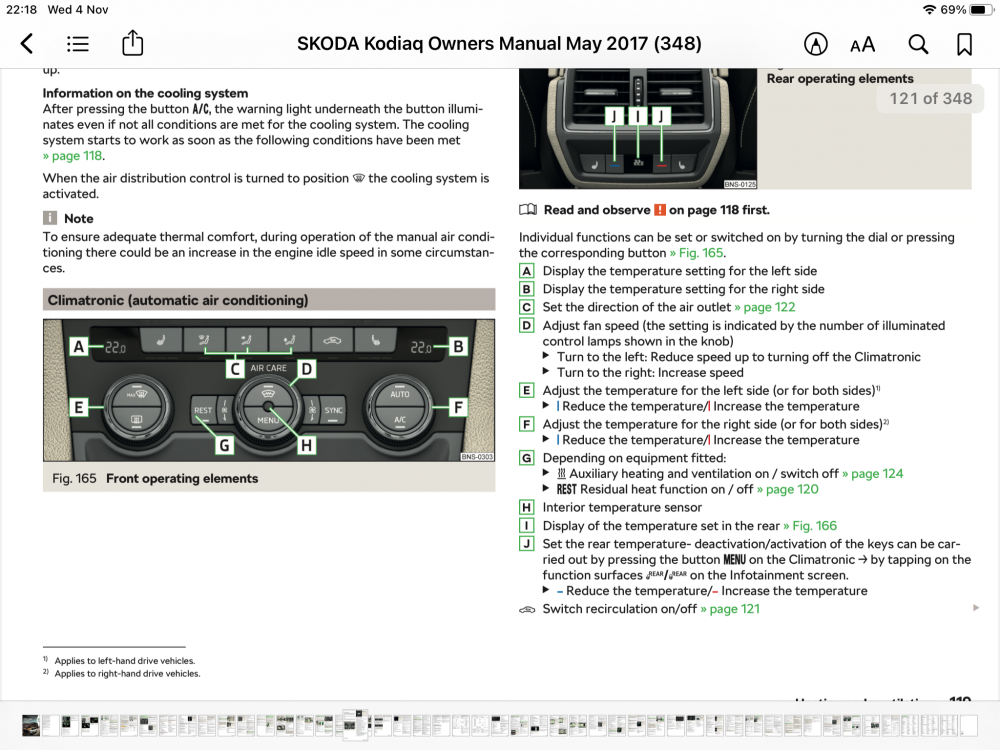Select footnote "Applies to right-hand drive vehicles."
The height and width of the screenshot is (750, 1000).
(x=127, y=673)
